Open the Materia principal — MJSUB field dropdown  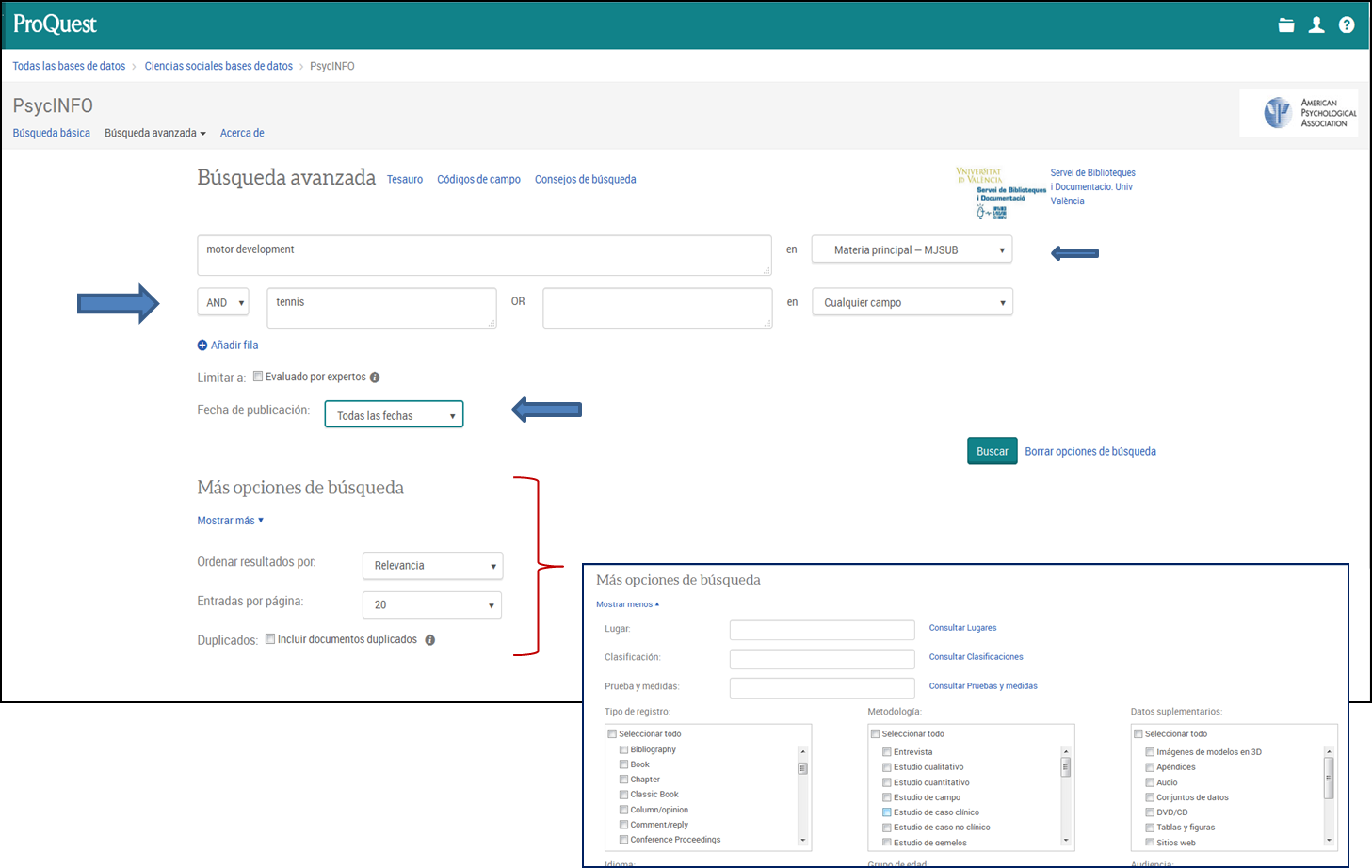pos(912,249)
